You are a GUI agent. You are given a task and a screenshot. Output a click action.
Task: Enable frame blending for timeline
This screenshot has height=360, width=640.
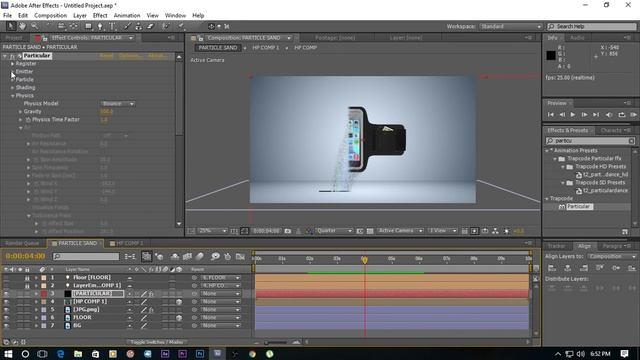click(187, 256)
